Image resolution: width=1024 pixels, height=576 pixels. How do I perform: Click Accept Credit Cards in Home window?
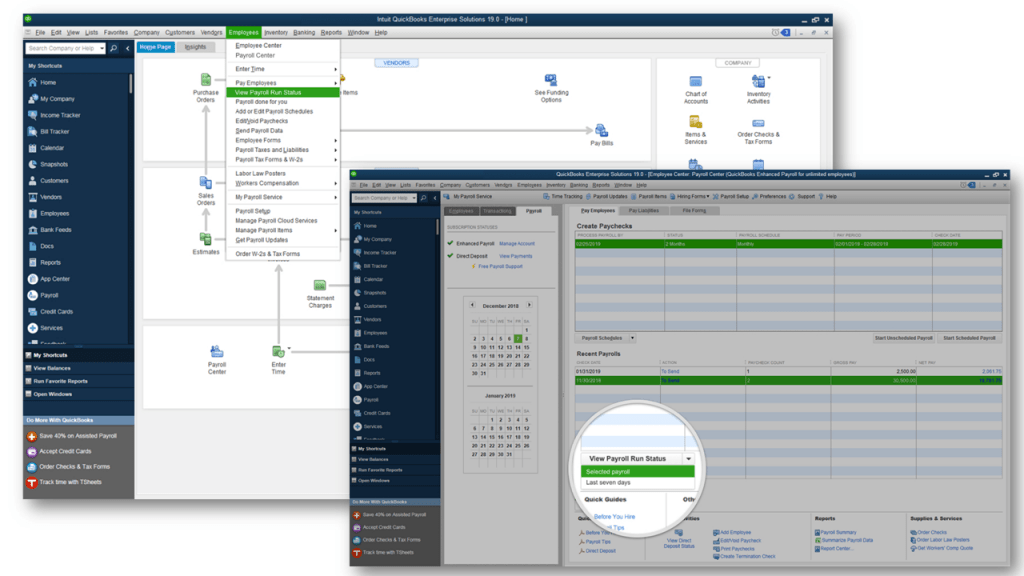[x=65, y=451]
